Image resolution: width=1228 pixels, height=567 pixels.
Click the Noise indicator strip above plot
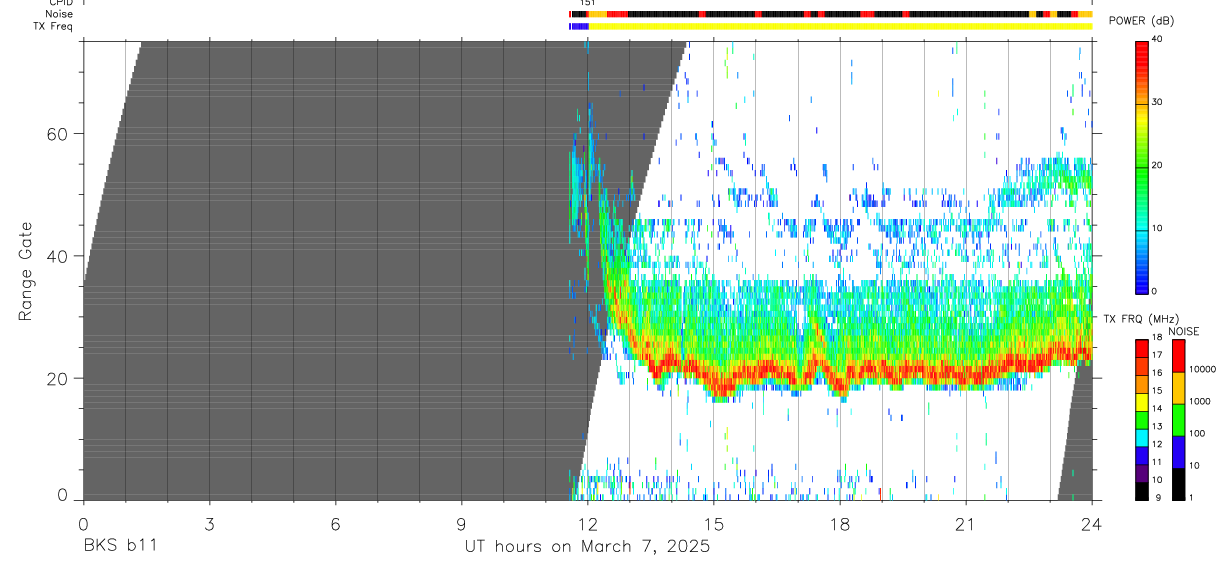pos(830,14)
